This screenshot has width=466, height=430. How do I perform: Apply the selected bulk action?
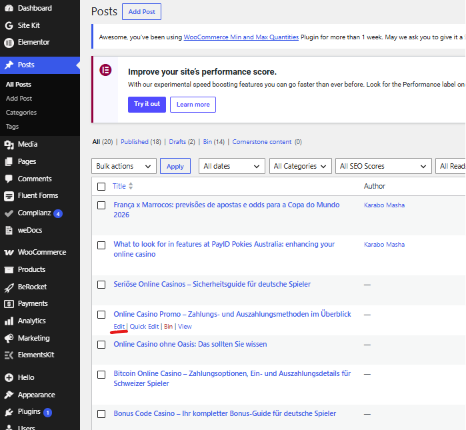click(x=175, y=166)
